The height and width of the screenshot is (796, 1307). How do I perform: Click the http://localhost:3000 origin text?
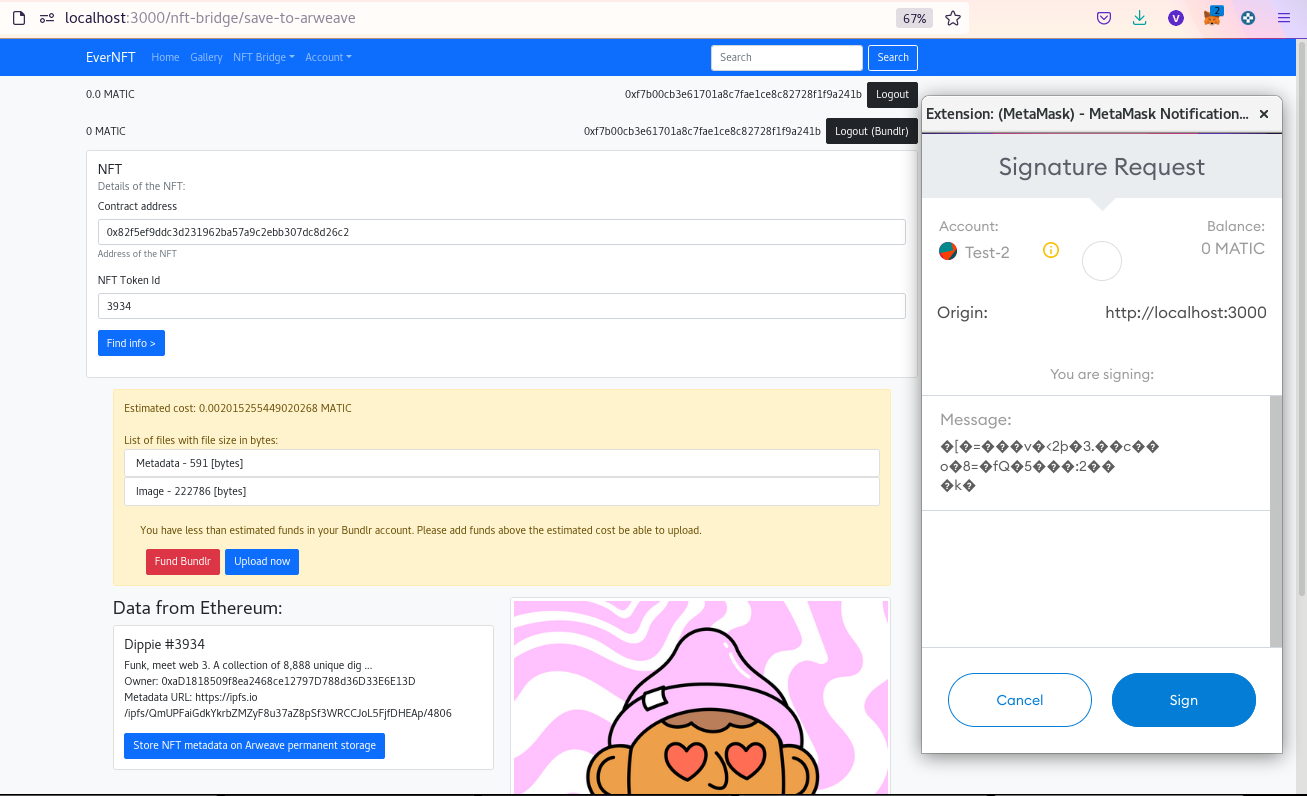(1186, 313)
